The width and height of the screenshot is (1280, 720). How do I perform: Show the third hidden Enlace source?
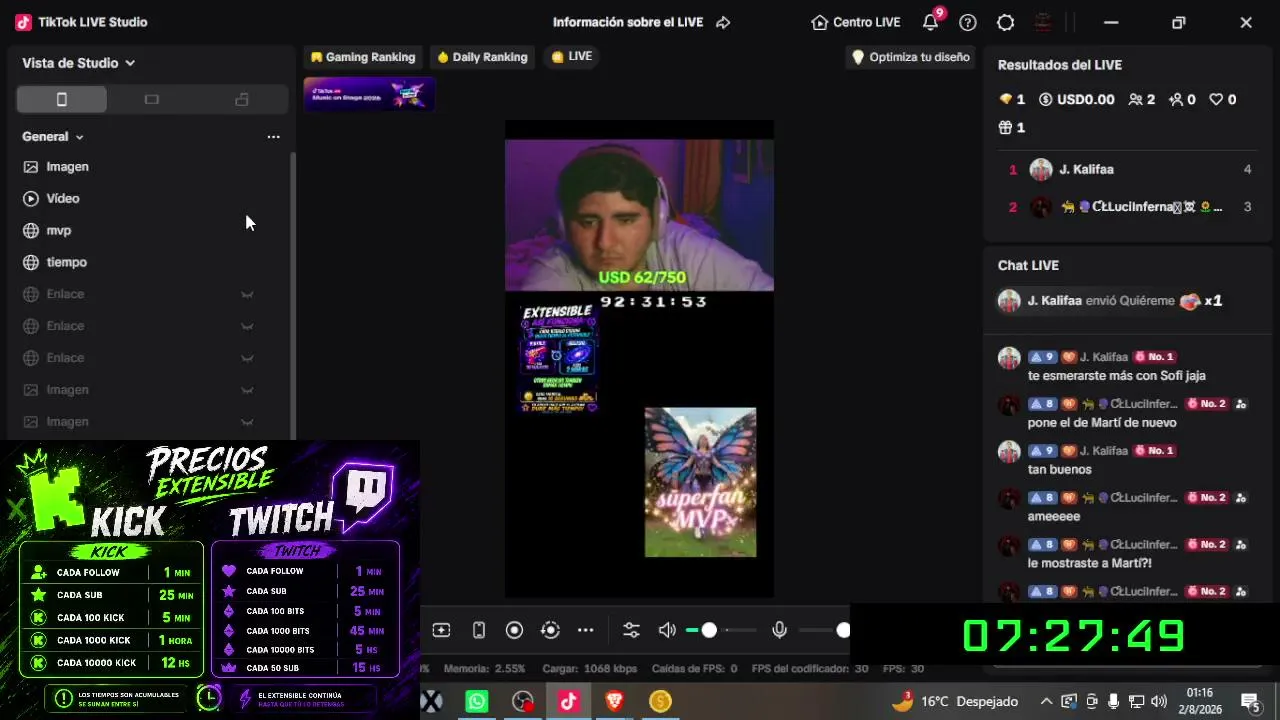pos(247,358)
